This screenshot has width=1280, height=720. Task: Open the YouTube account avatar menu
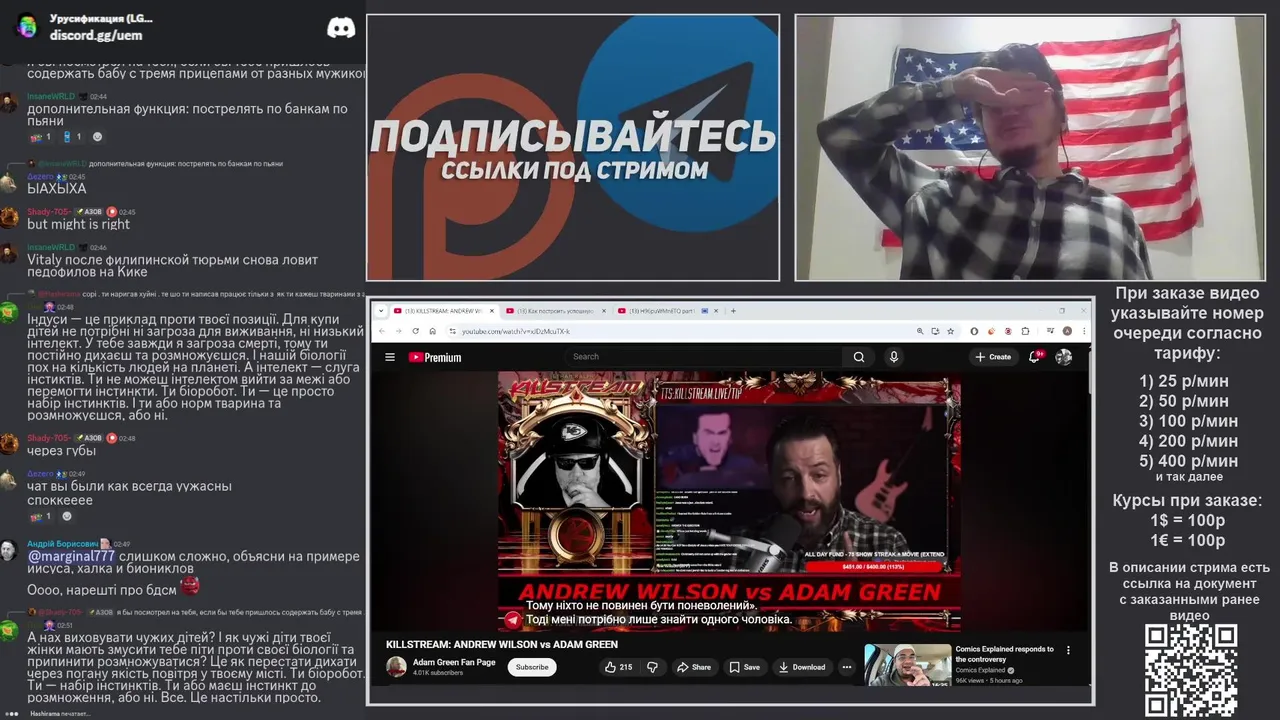click(1064, 357)
